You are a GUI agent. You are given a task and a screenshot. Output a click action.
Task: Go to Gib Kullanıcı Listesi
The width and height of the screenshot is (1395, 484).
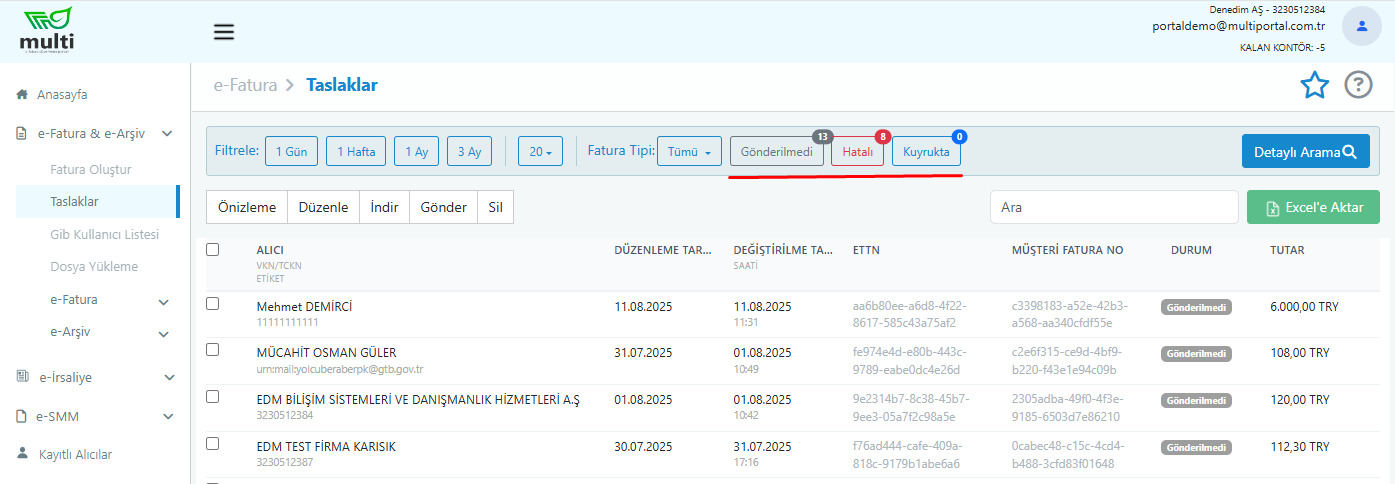[x=104, y=234]
